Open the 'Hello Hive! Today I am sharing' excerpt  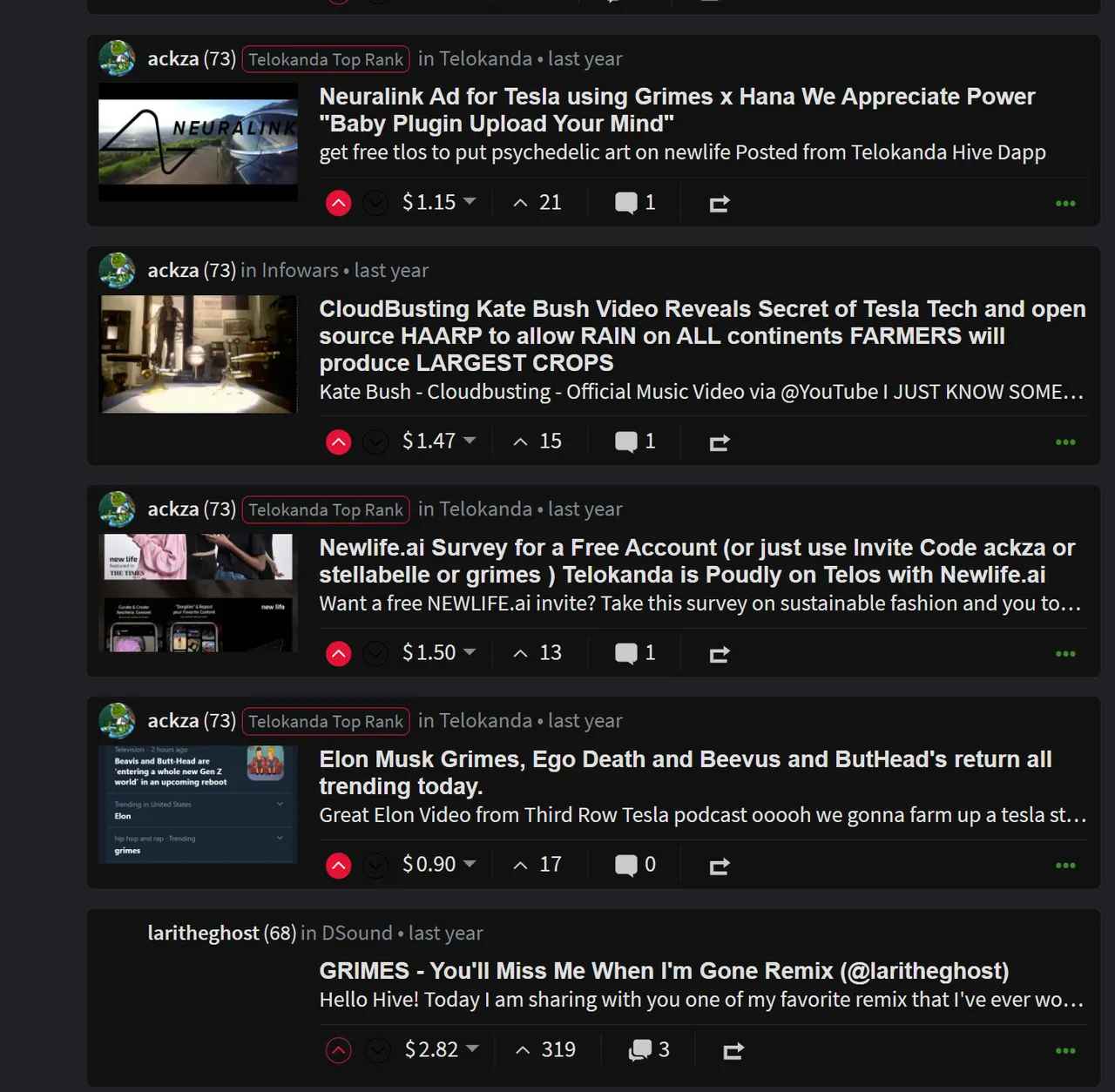coord(701,1000)
